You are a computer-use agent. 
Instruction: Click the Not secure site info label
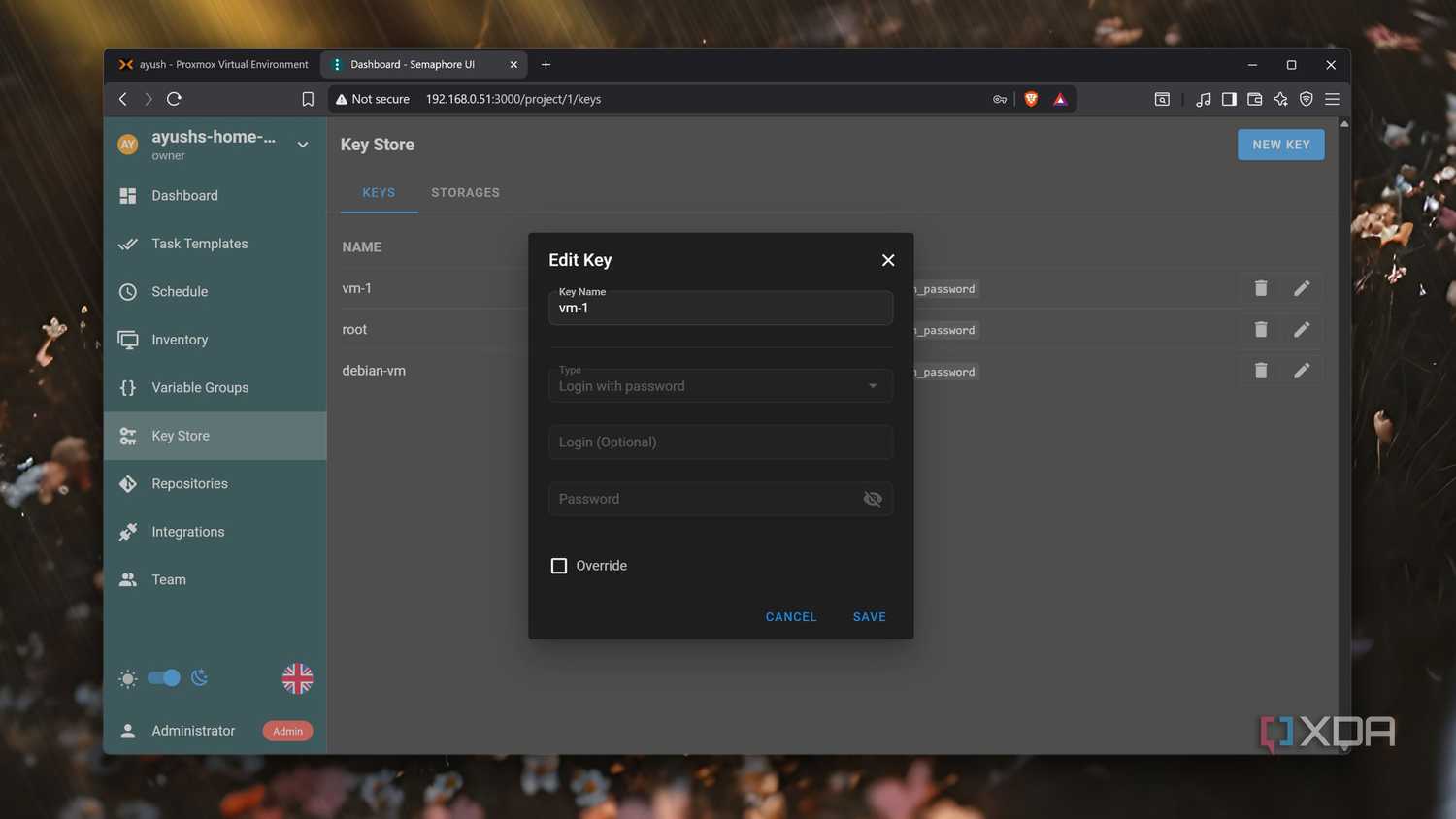(373, 99)
